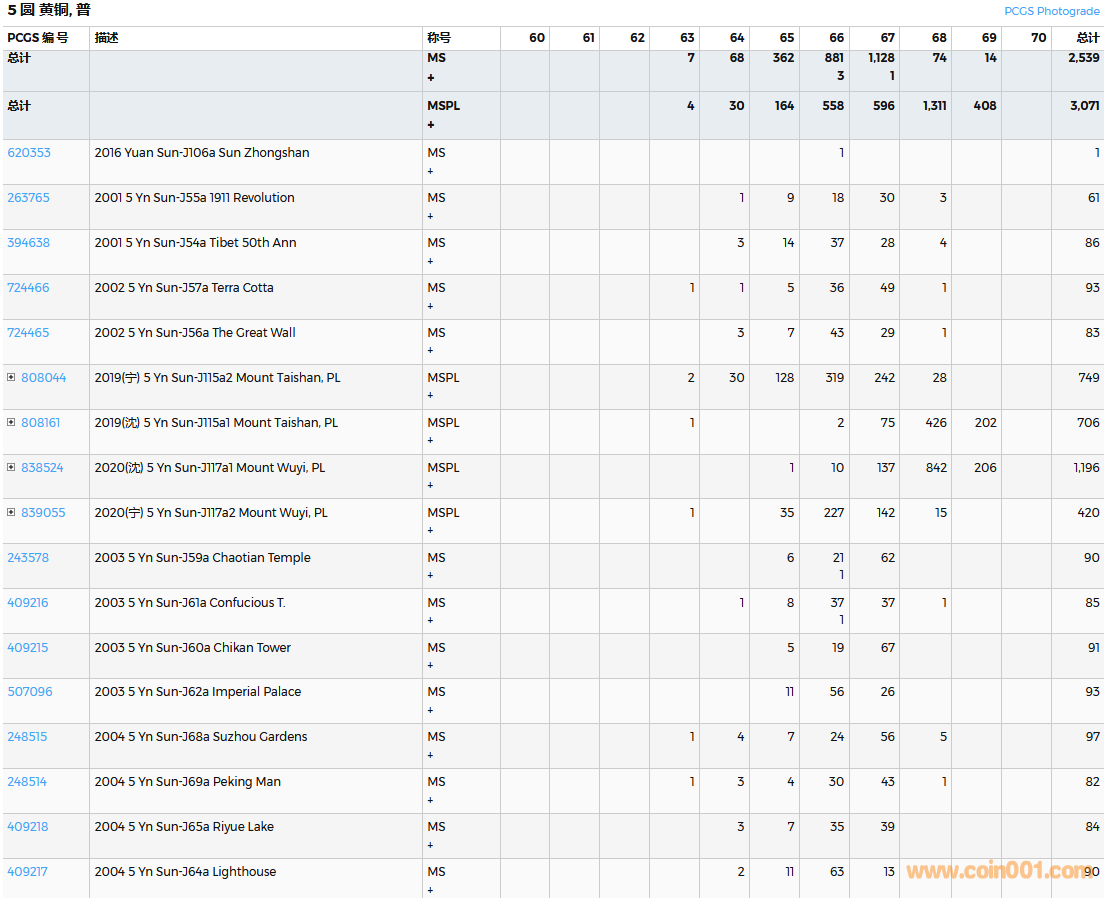The width and height of the screenshot is (1106, 898).
Task: Click the plus sign in Chikan Tower row
Action: click(x=431, y=665)
